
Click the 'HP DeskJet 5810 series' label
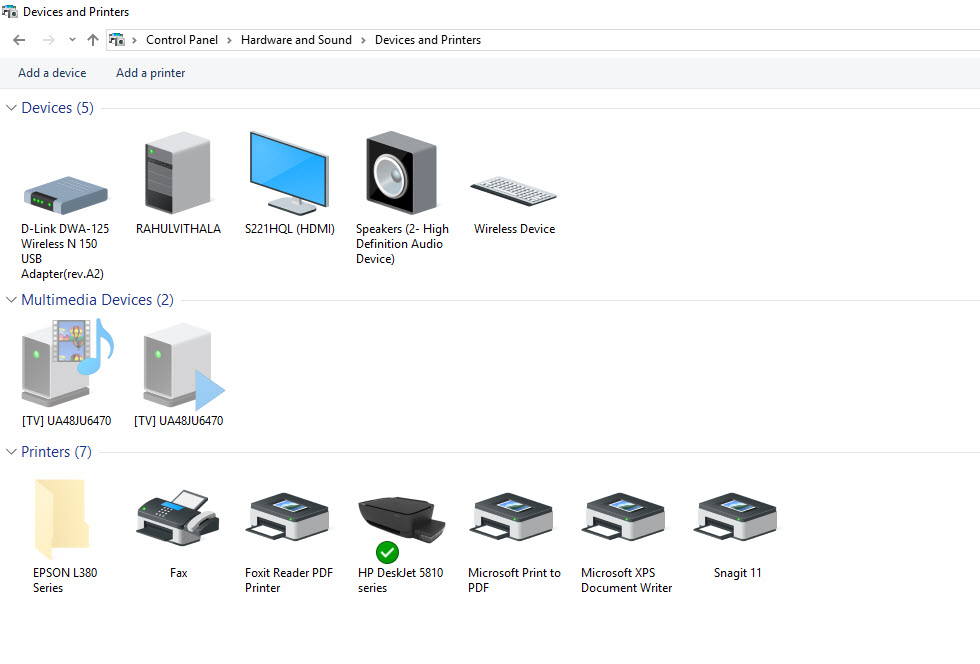pyautogui.click(x=401, y=580)
